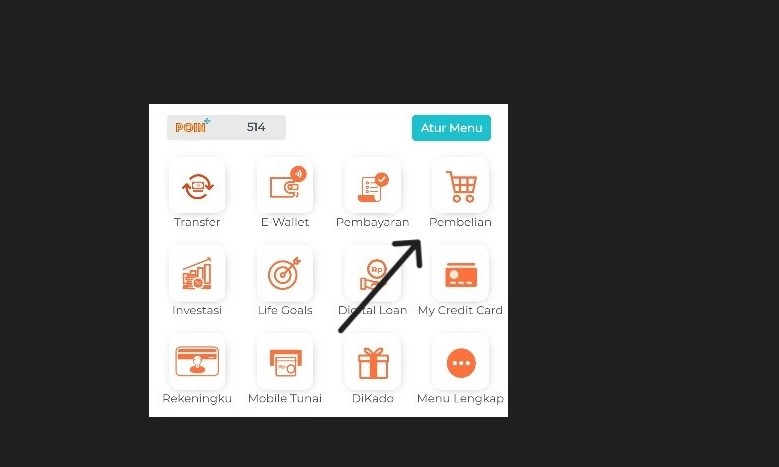The image size is (779, 467).
Task: Click the 514 points value
Action: [256, 127]
